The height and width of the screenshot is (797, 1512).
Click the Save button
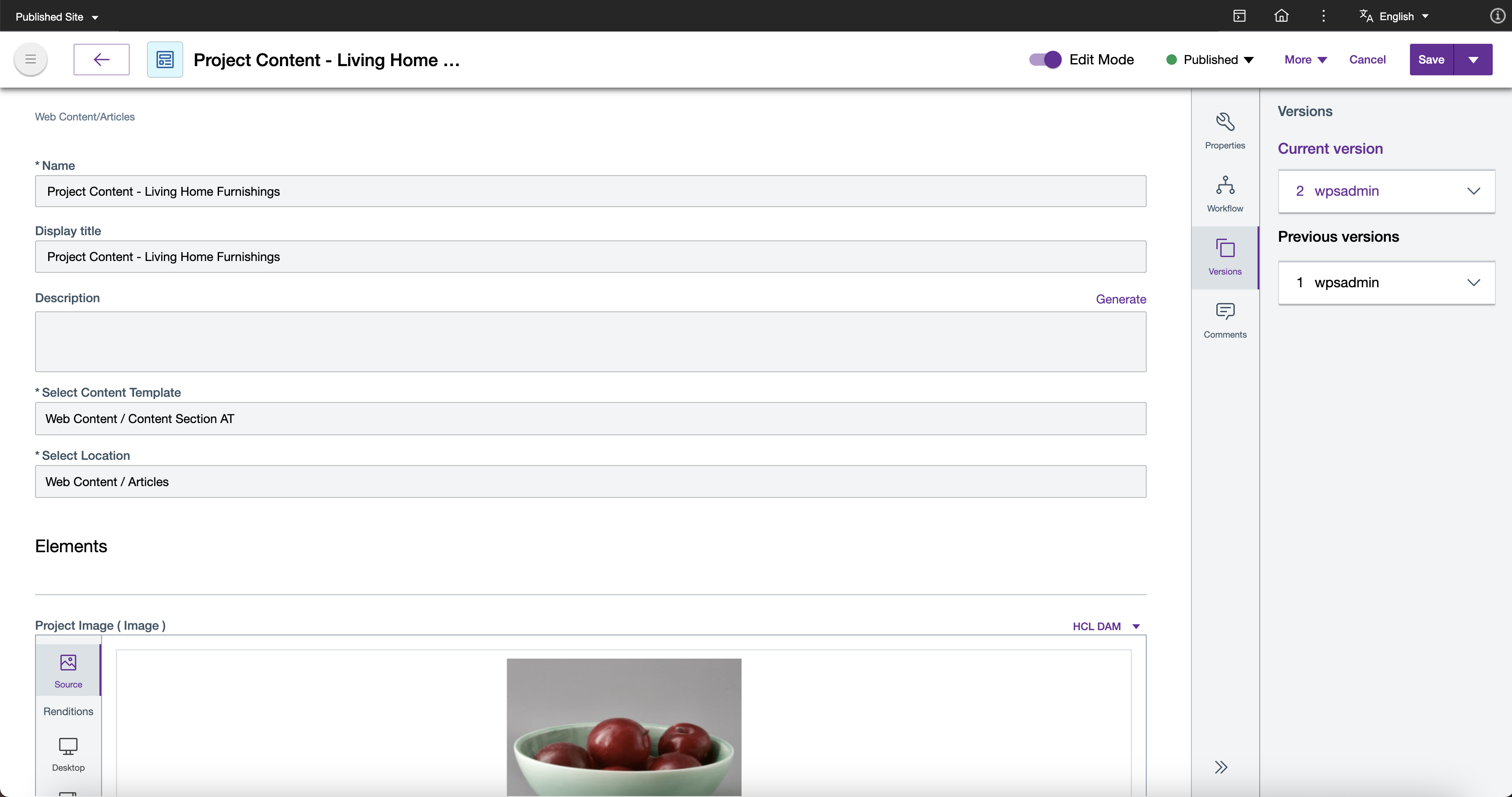tap(1431, 59)
